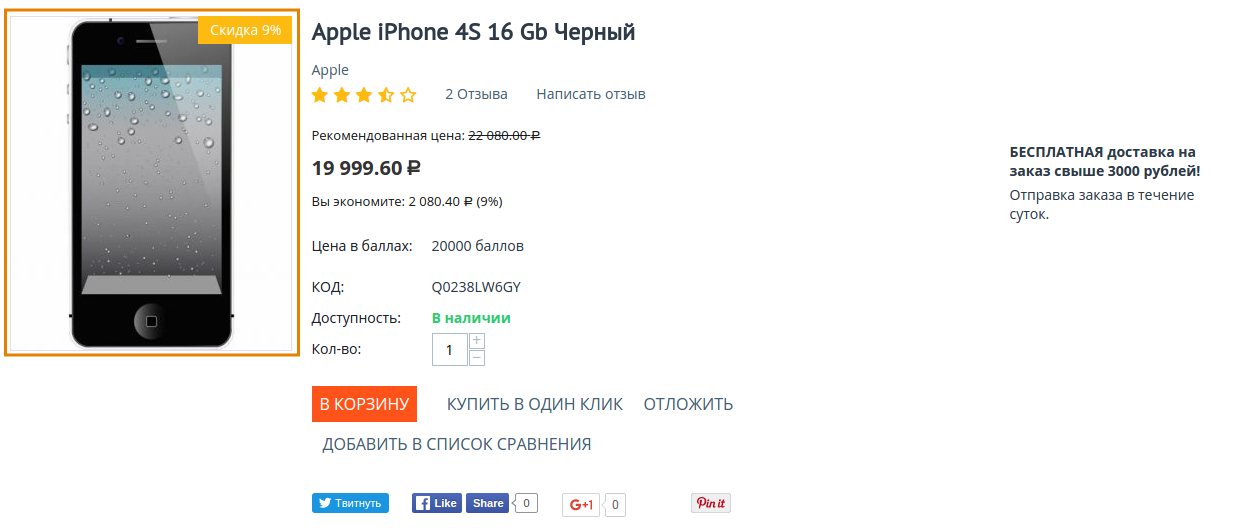Click КУПИТЬ В ОДИН КЛИК
1235x532 pixels.
(x=535, y=404)
